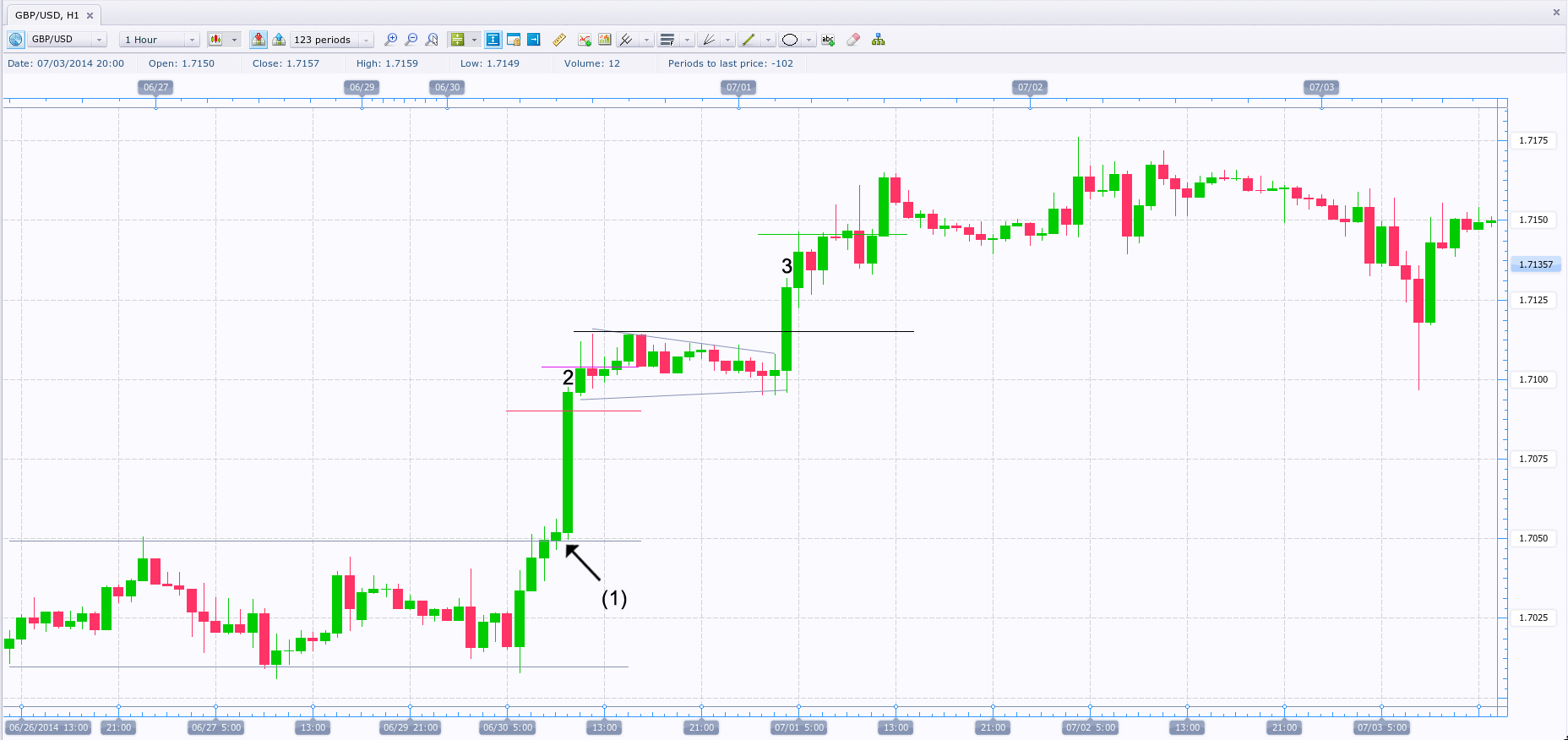Click the Open: 1.7150 info field
The height and width of the screenshot is (740, 1568).
click(x=182, y=63)
